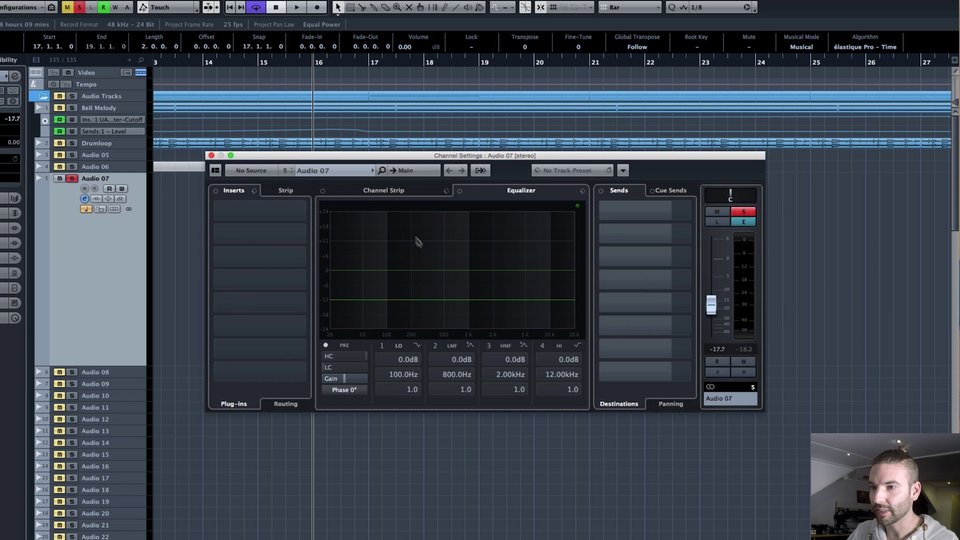The image size is (960, 540).
Task: Select the Glue tool
Action: coord(373,7)
